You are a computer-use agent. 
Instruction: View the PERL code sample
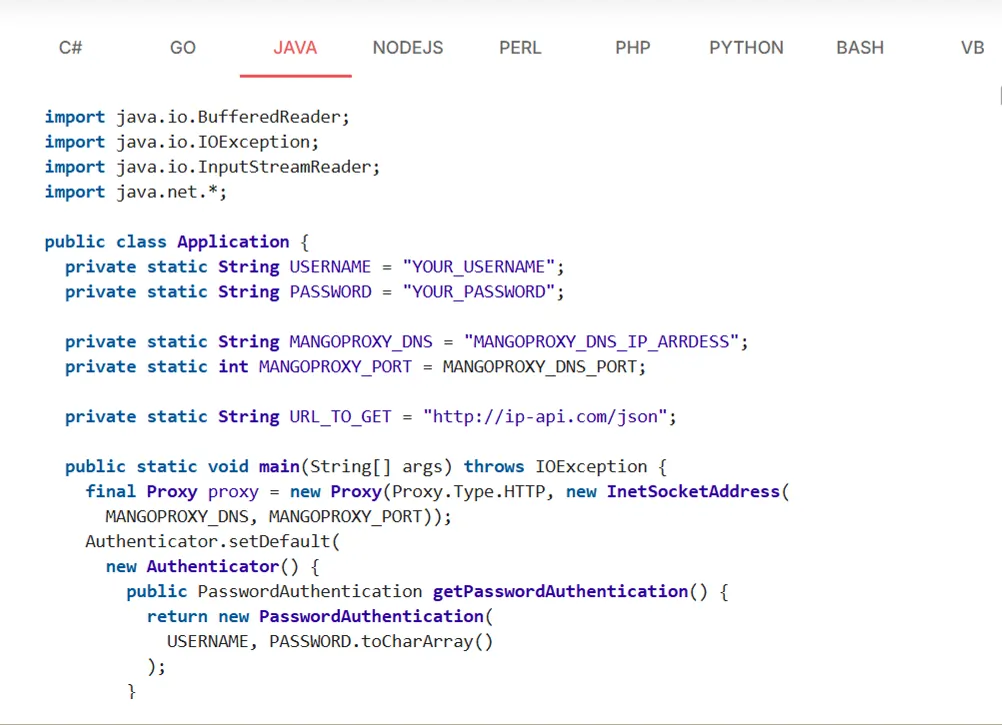[519, 47]
